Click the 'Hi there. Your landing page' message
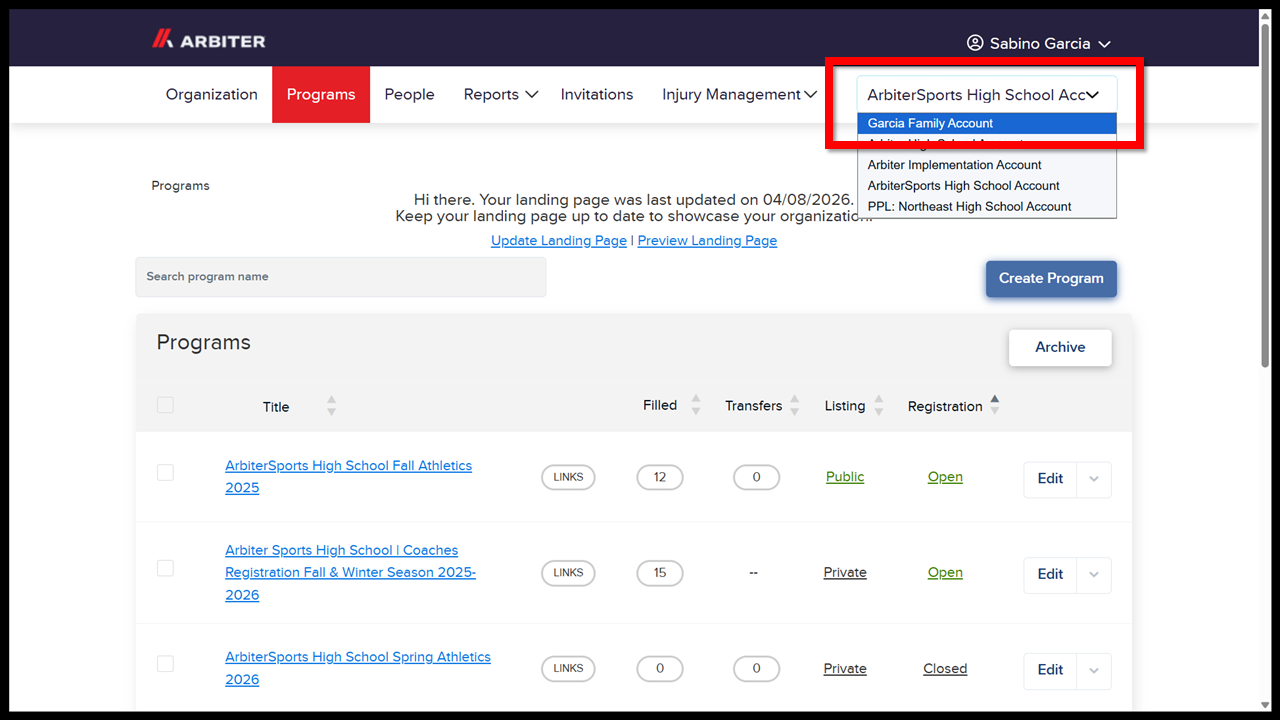1280x720 pixels. click(x=634, y=208)
